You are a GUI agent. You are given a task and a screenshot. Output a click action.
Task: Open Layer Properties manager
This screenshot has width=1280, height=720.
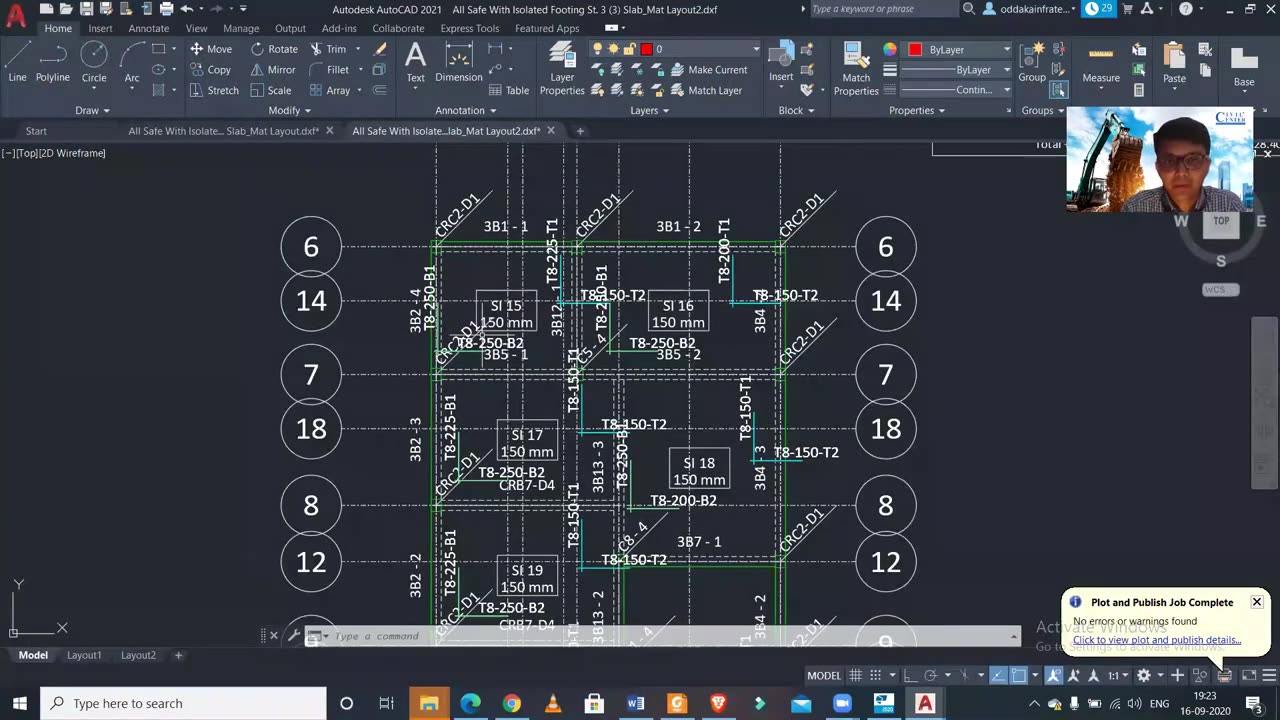[562, 69]
